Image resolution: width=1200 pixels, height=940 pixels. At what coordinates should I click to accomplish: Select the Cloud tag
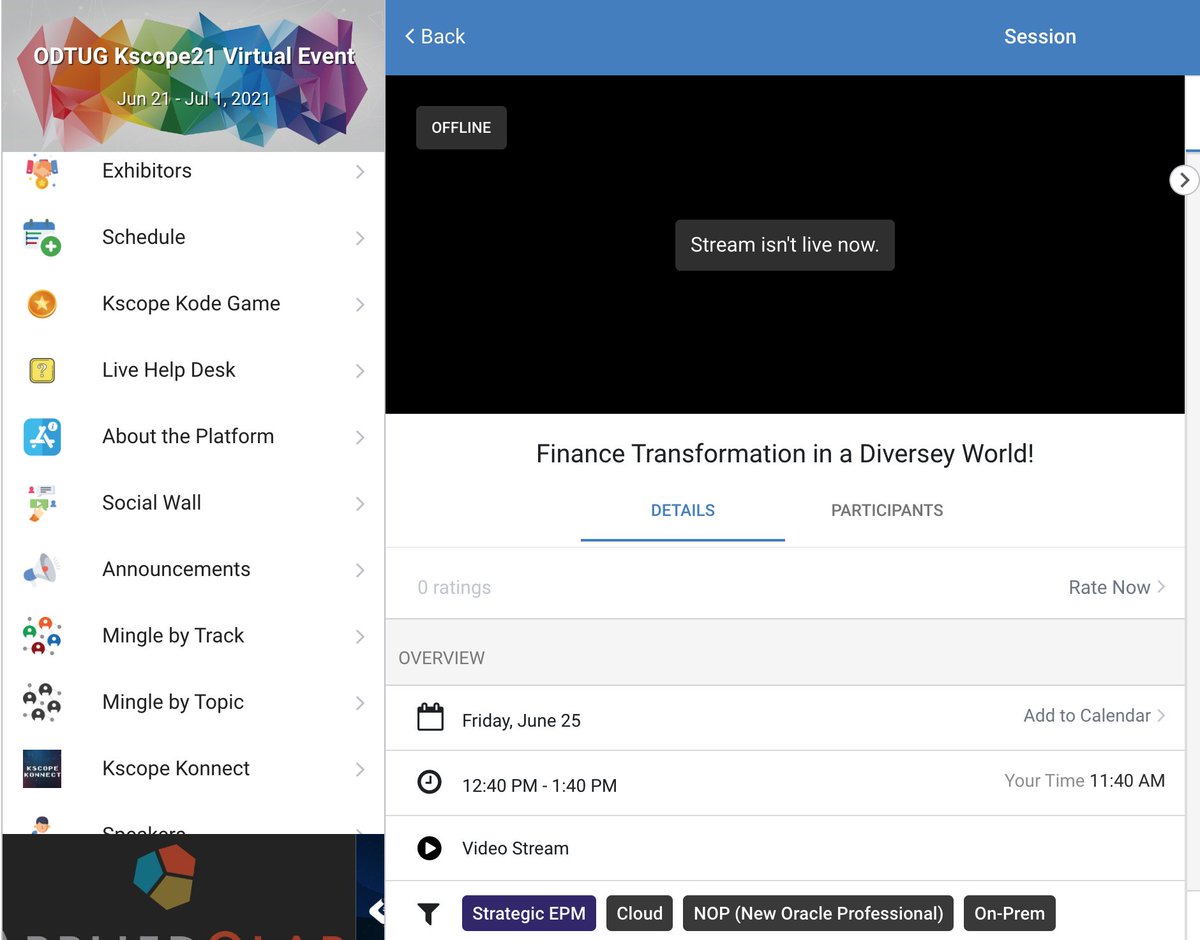click(x=640, y=913)
